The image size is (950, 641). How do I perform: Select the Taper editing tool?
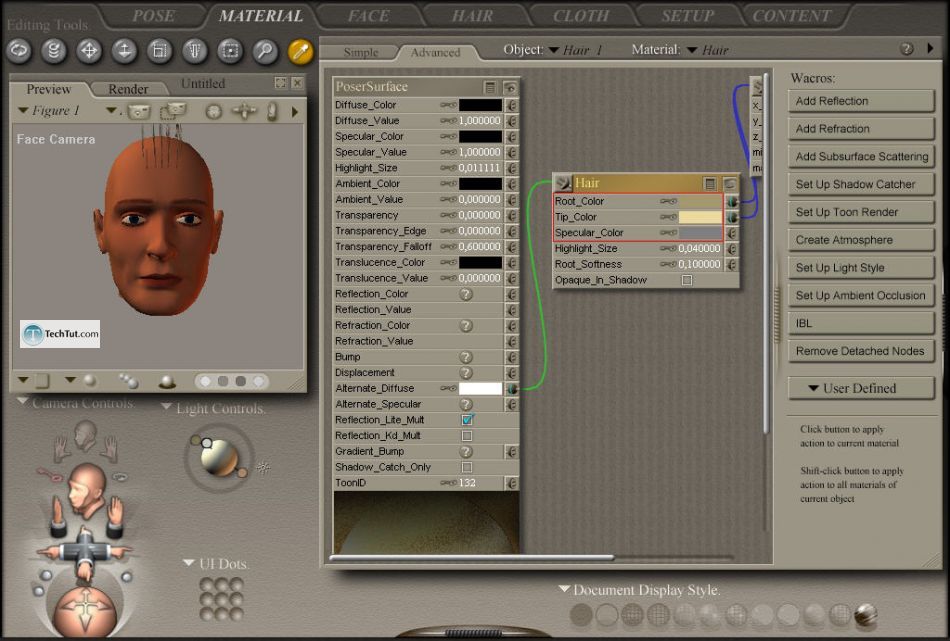click(x=194, y=51)
